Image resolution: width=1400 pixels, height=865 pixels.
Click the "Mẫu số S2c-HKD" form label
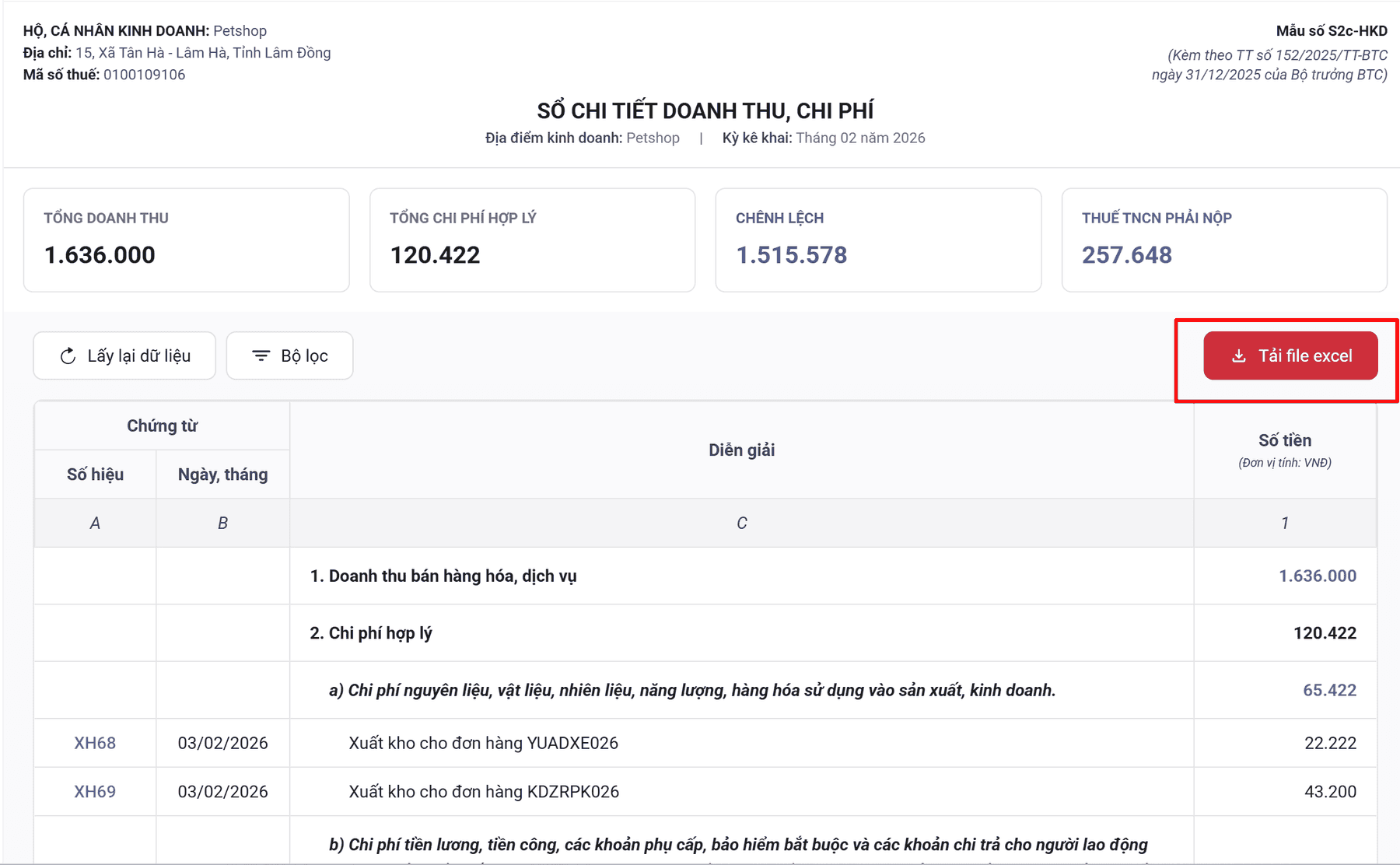[x=1332, y=30]
